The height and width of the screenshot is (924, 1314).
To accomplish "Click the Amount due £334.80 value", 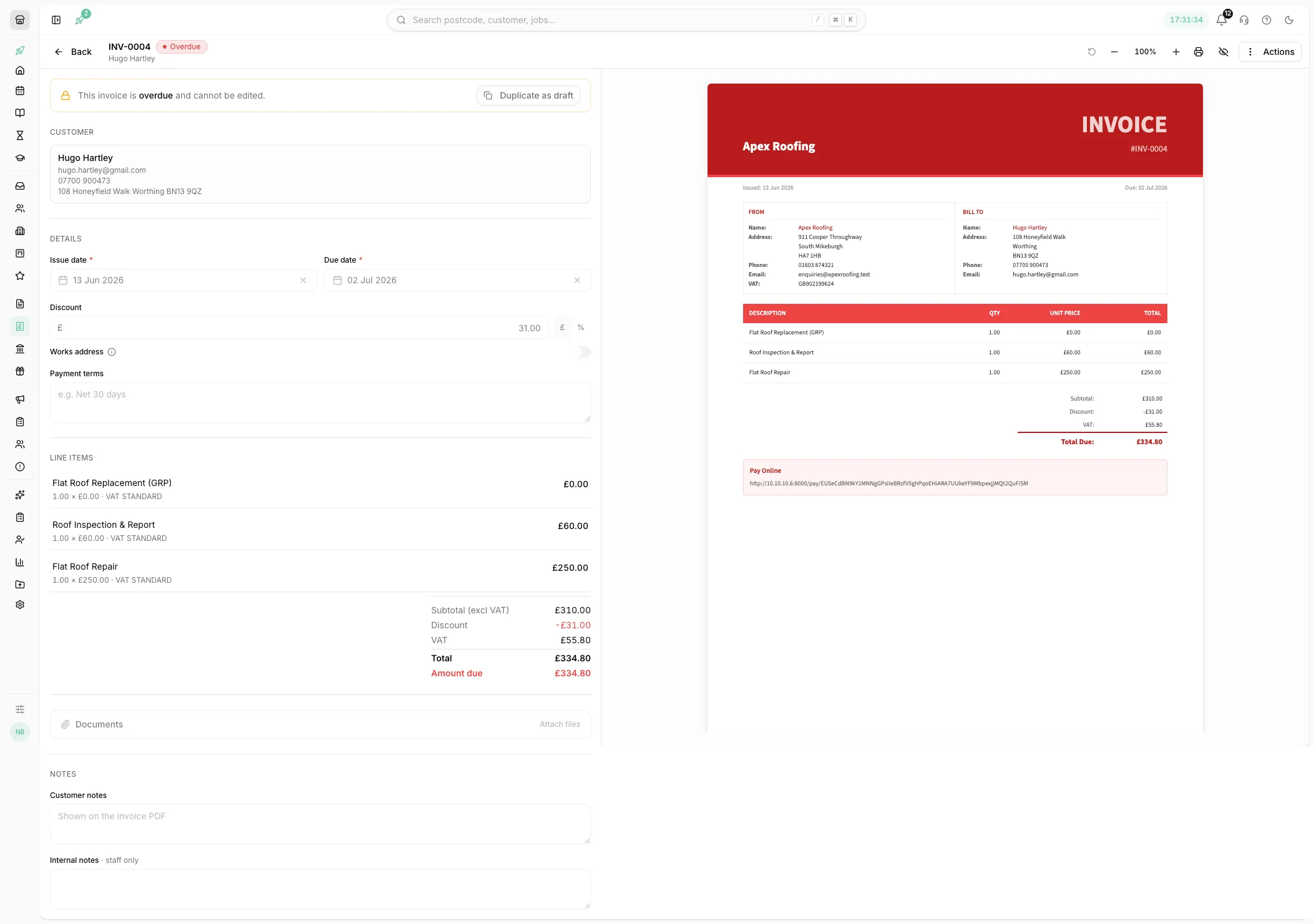I will (x=573, y=673).
